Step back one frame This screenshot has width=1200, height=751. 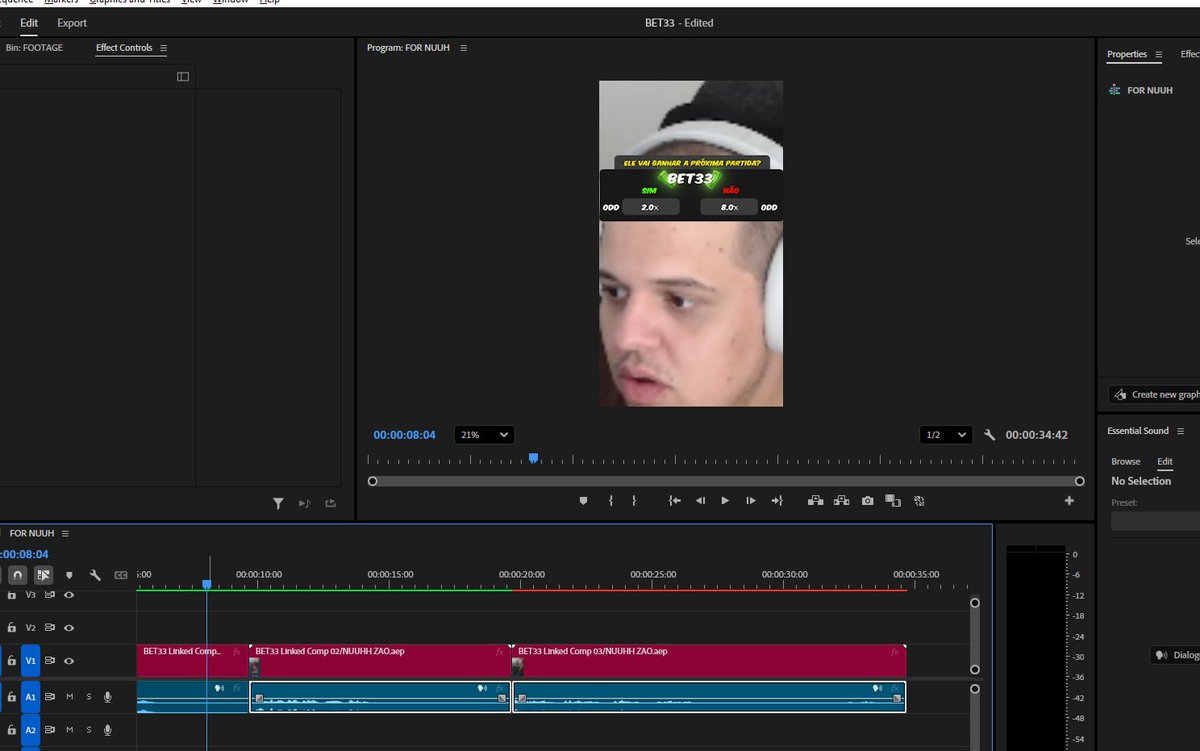[x=700, y=501]
